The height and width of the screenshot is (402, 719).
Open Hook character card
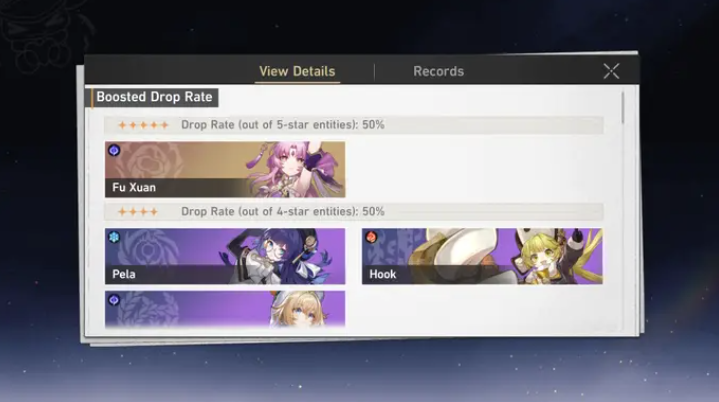coord(482,256)
